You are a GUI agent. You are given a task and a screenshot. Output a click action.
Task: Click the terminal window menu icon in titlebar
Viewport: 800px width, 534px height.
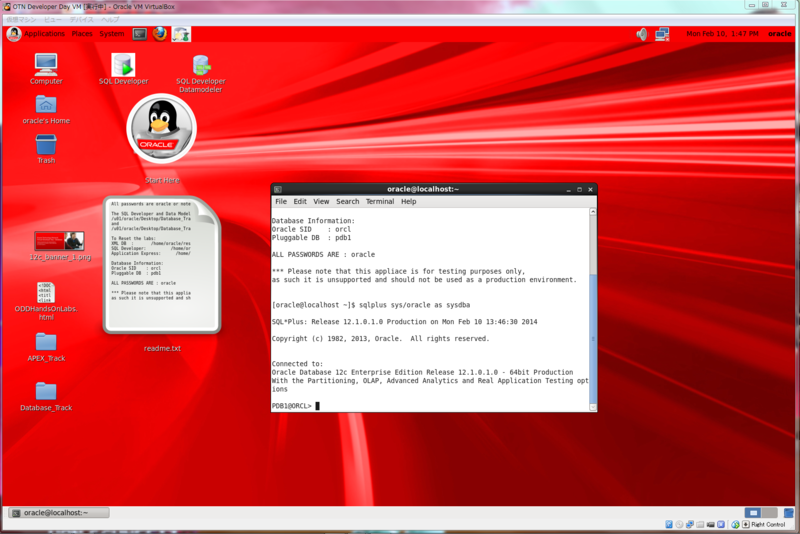pyautogui.click(x=278, y=189)
